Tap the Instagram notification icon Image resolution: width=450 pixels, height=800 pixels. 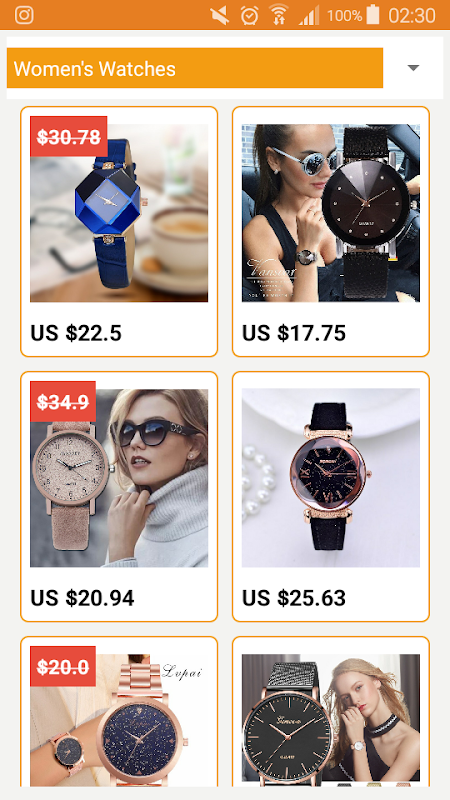tap(24, 15)
